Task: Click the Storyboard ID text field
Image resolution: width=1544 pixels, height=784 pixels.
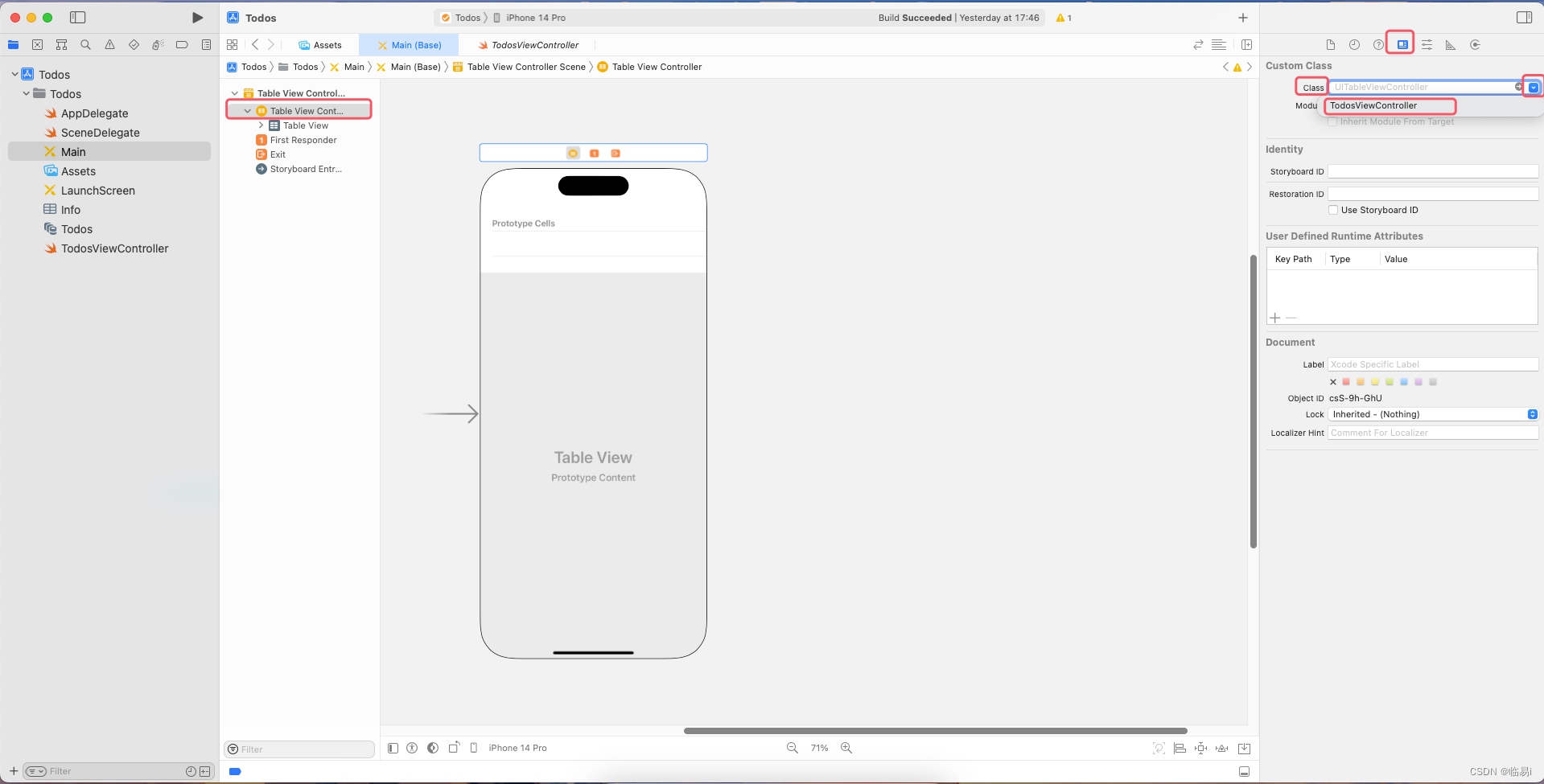Action: tap(1432, 171)
